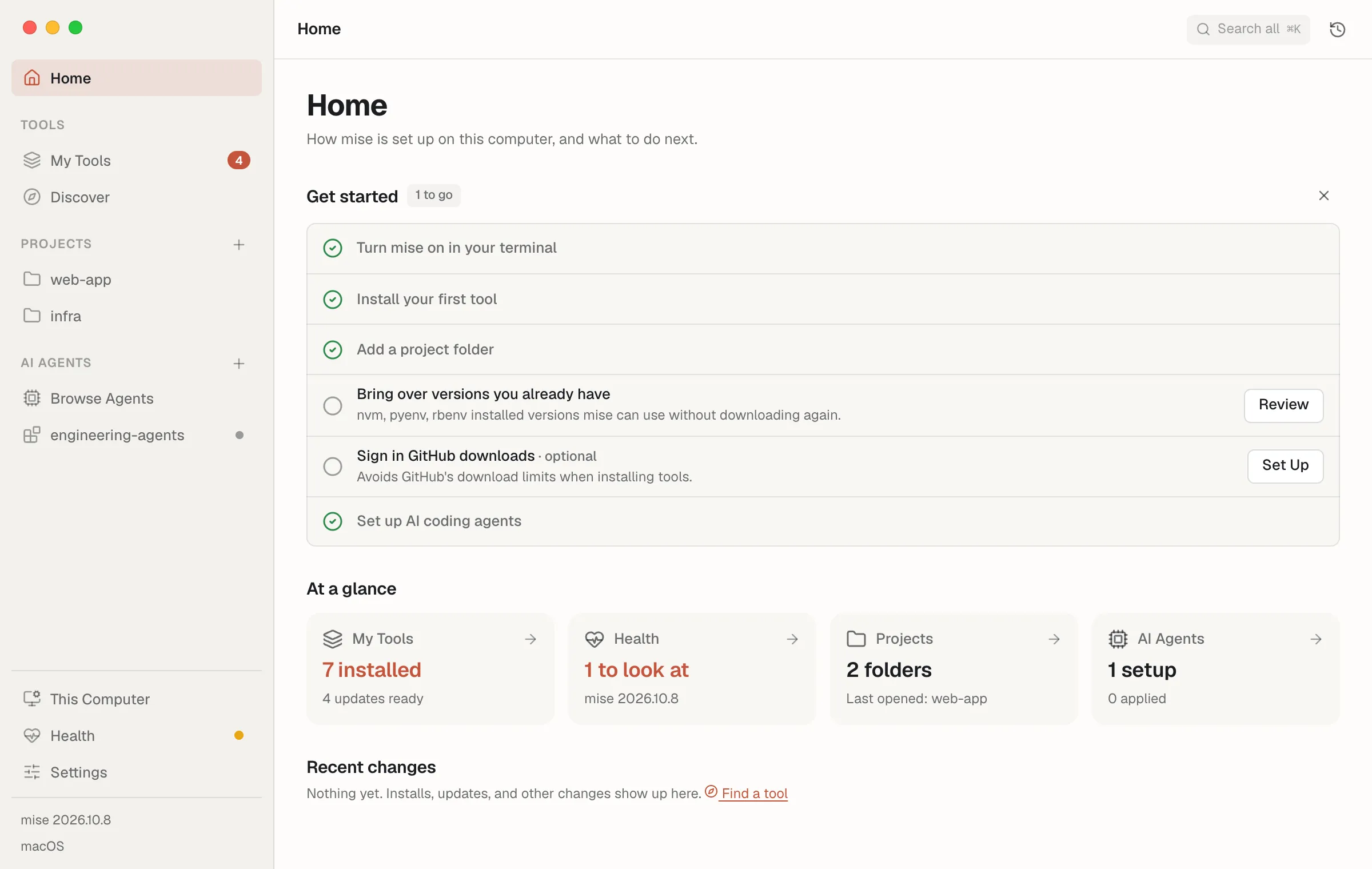Click the arrow on AI Agents card
Viewport: 1372px width, 869px height.
coord(1316,639)
